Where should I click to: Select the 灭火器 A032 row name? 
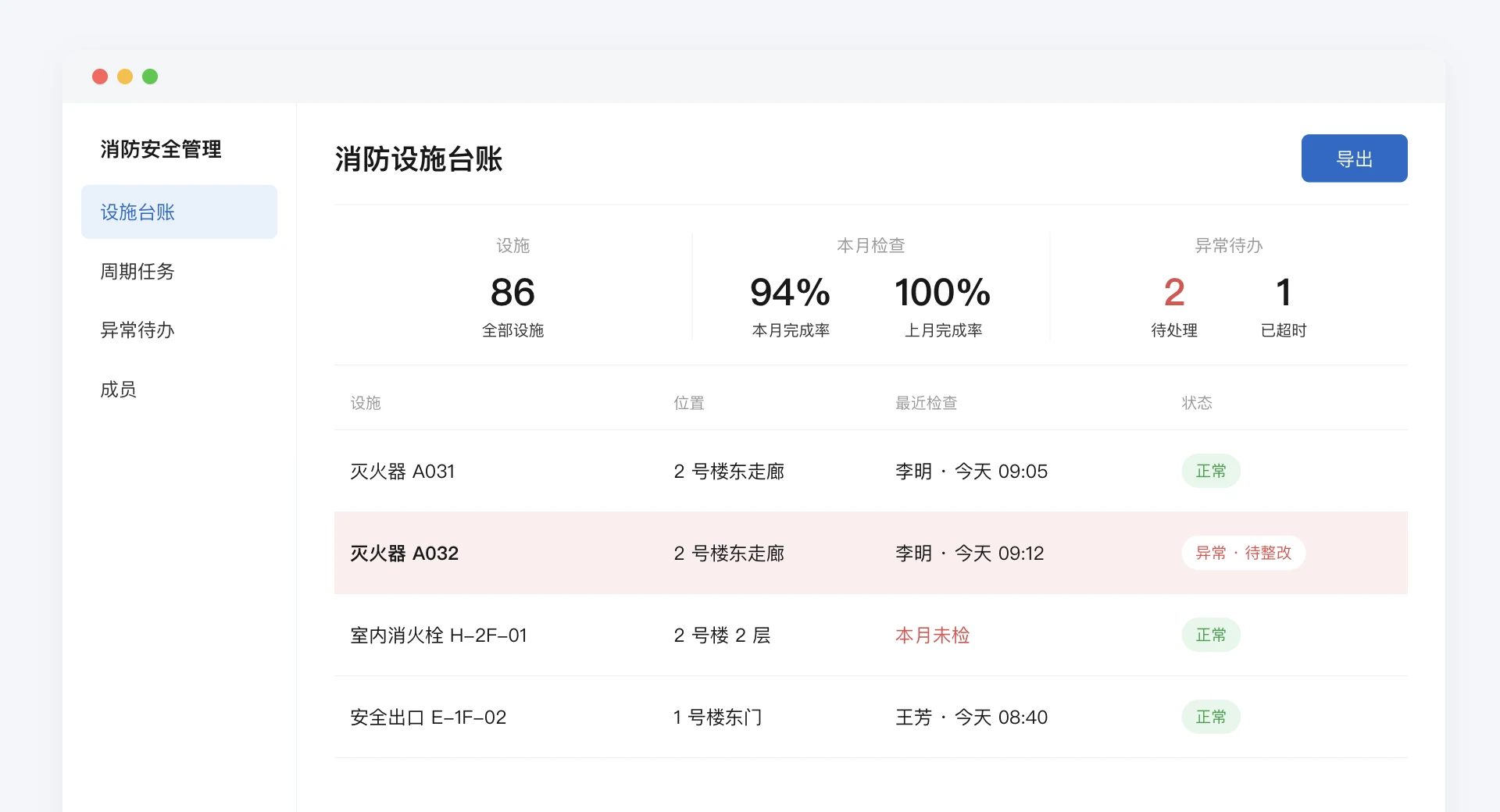404,553
